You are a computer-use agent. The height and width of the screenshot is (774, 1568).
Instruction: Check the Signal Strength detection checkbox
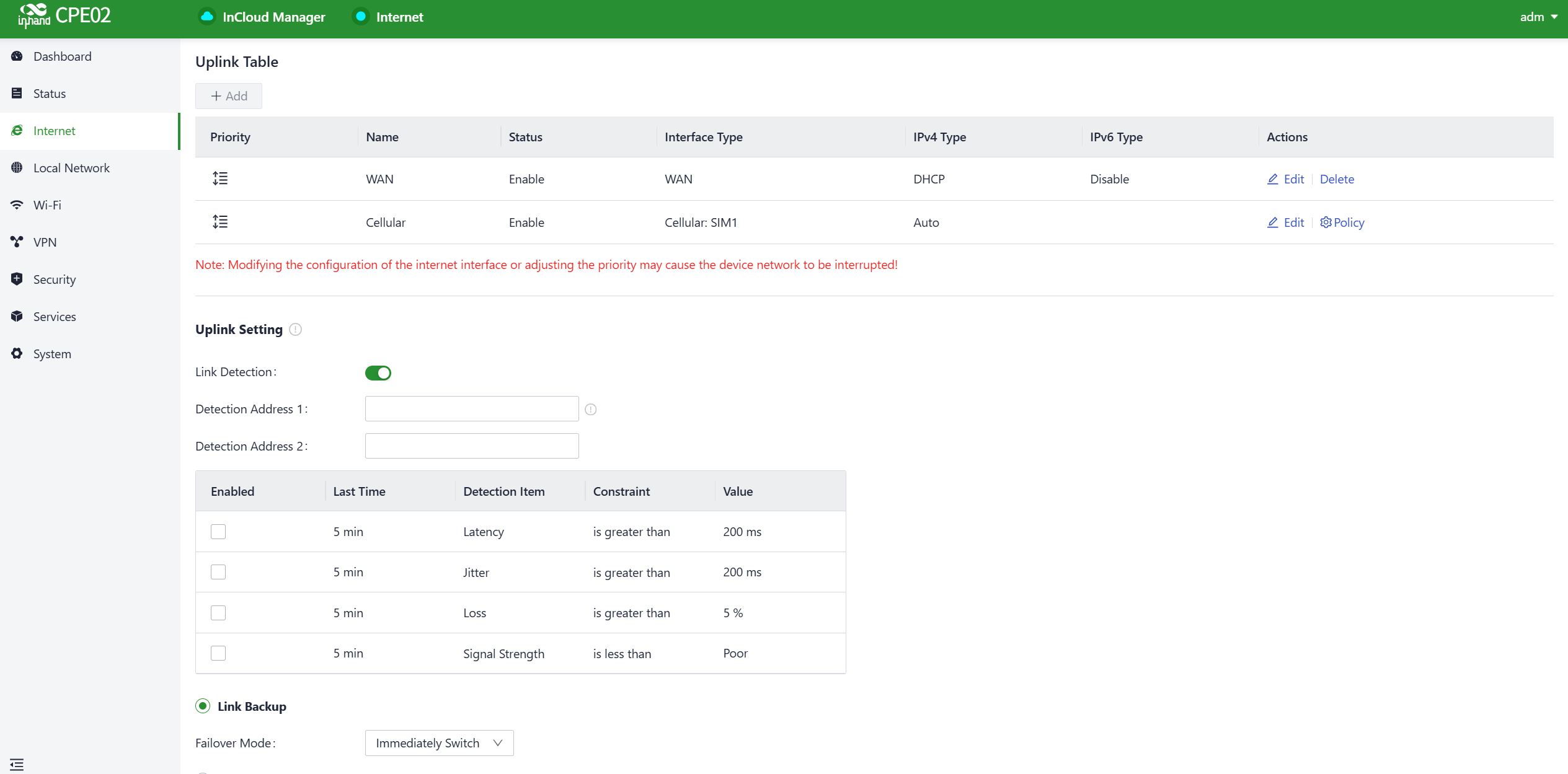coord(218,653)
